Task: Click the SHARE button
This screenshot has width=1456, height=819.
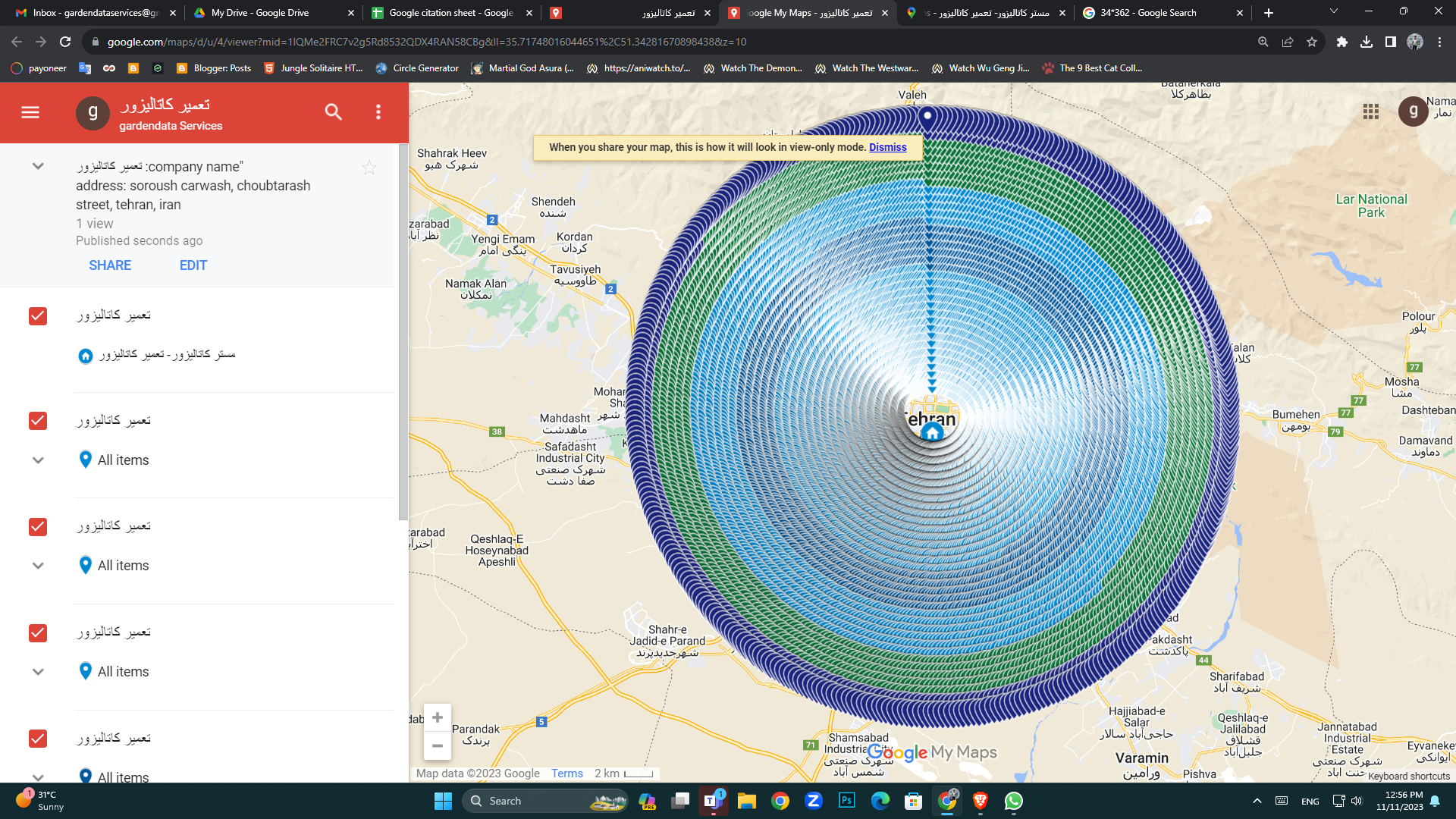Action: (x=110, y=265)
